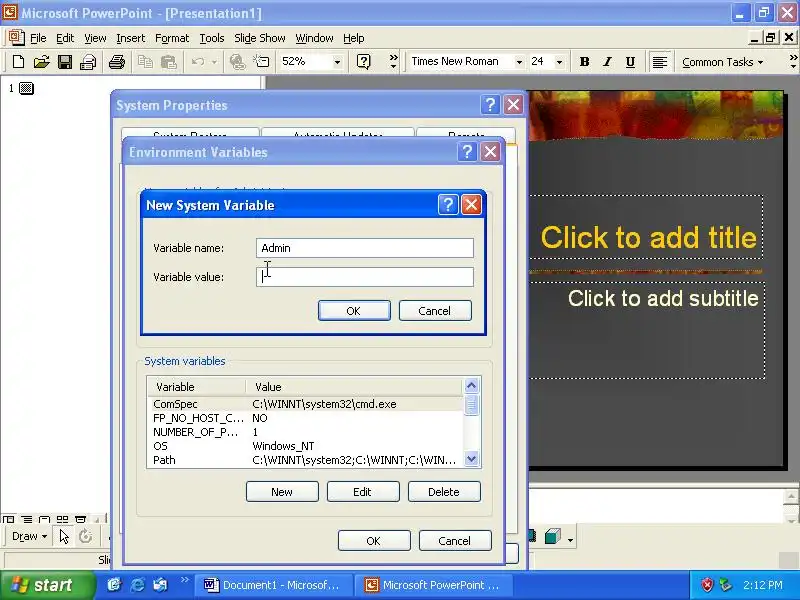Click the Copy icon in the toolbar
800x600 pixels.
(145, 62)
